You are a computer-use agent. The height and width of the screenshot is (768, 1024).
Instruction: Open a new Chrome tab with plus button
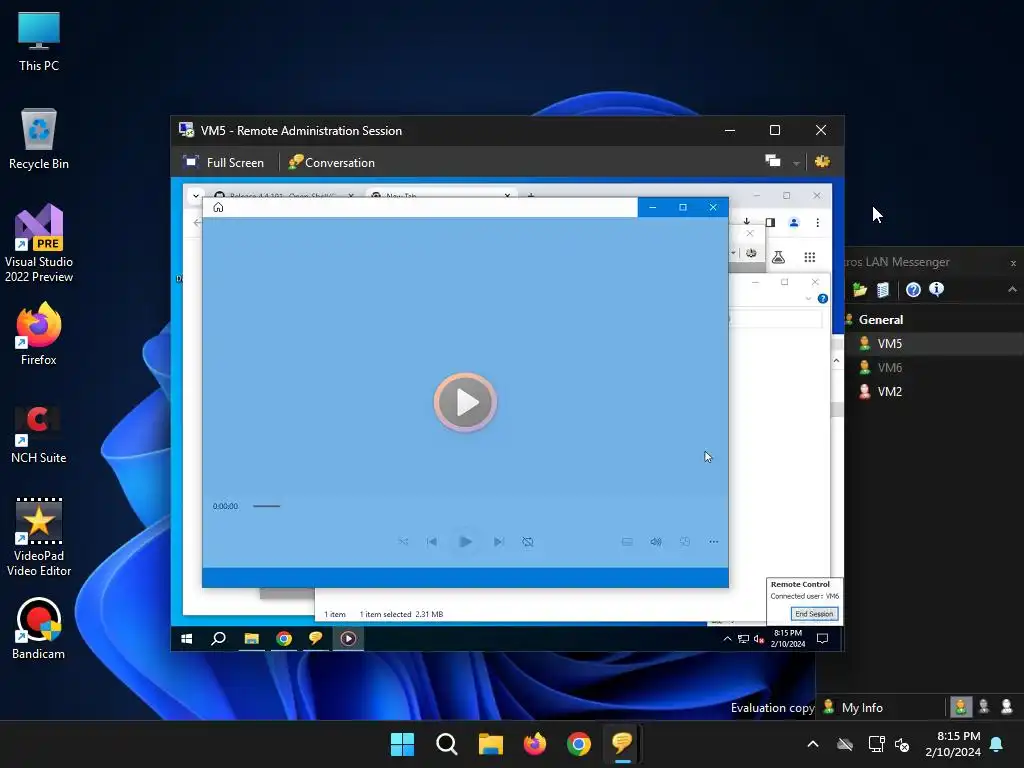(531, 195)
